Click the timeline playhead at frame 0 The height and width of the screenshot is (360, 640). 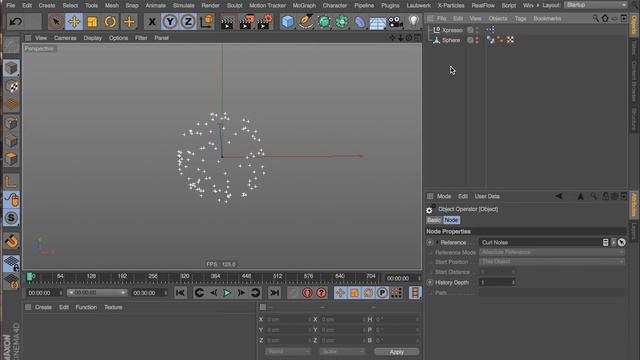pos(29,277)
